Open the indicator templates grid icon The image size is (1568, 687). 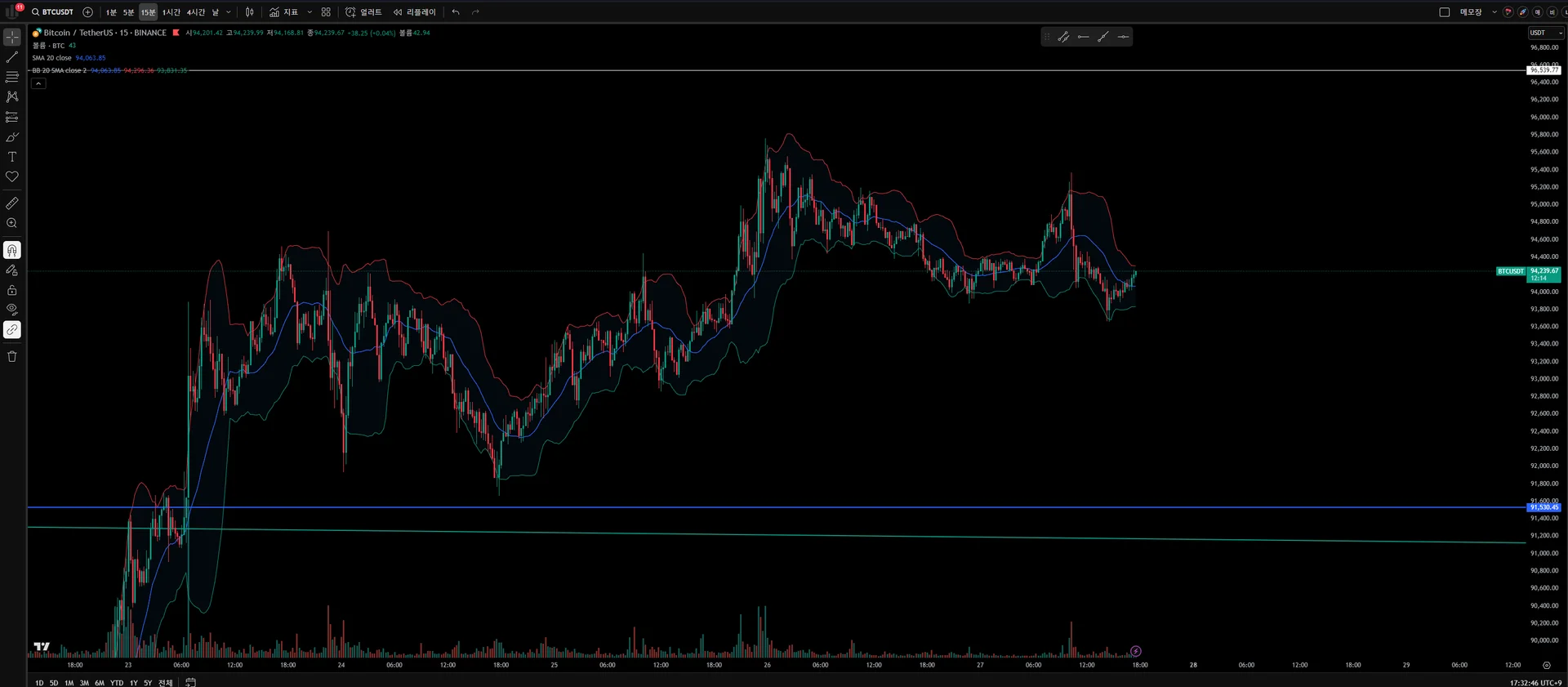pyautogui.click(x=326, y=12)
